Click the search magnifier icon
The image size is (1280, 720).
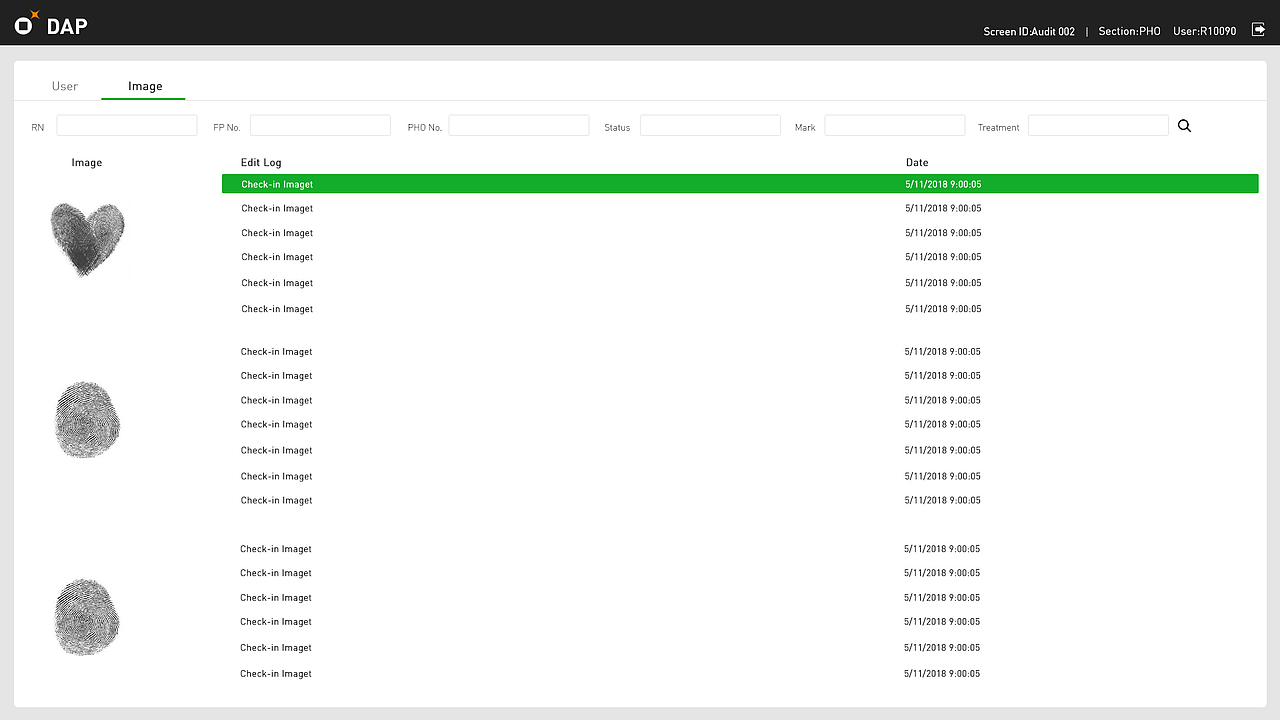[x=1185, y=125]
